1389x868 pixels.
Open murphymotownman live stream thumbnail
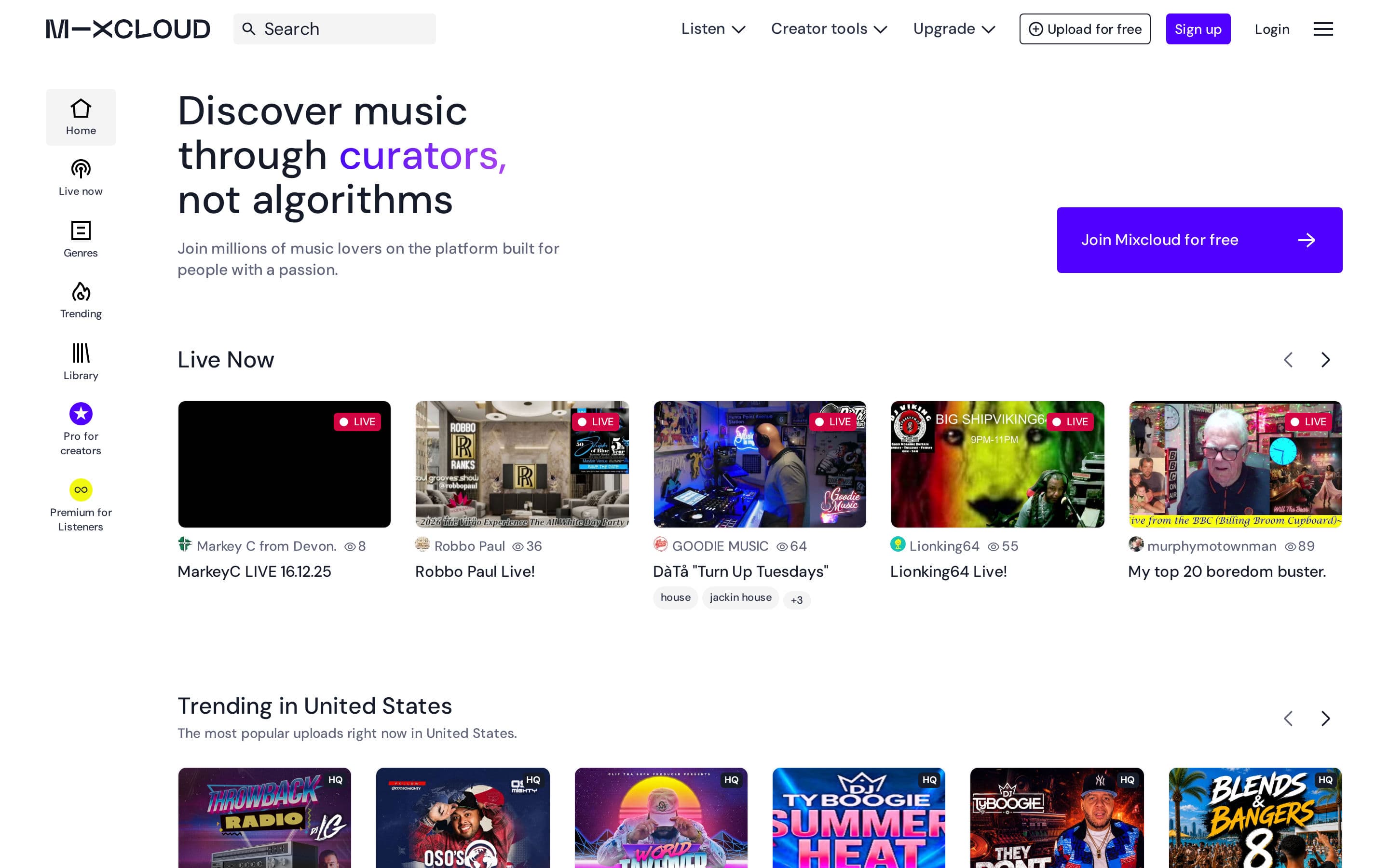click(1235, 464)
